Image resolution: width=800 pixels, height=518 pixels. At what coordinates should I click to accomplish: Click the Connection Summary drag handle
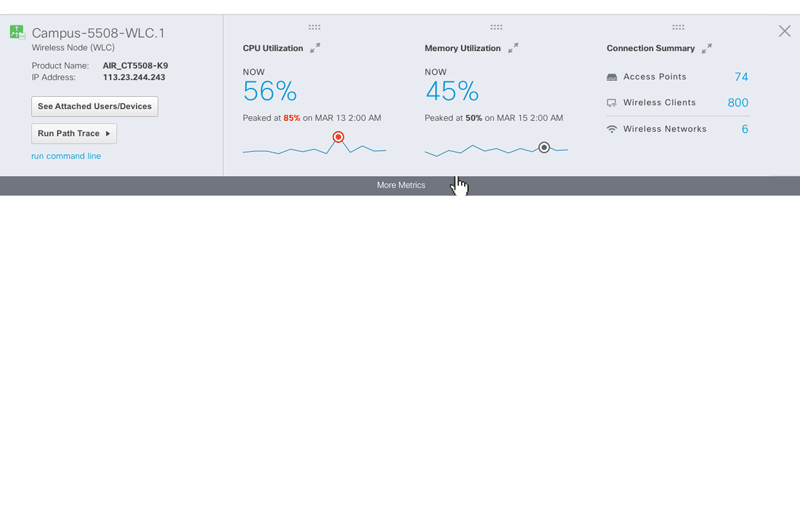tap(678, 27)
